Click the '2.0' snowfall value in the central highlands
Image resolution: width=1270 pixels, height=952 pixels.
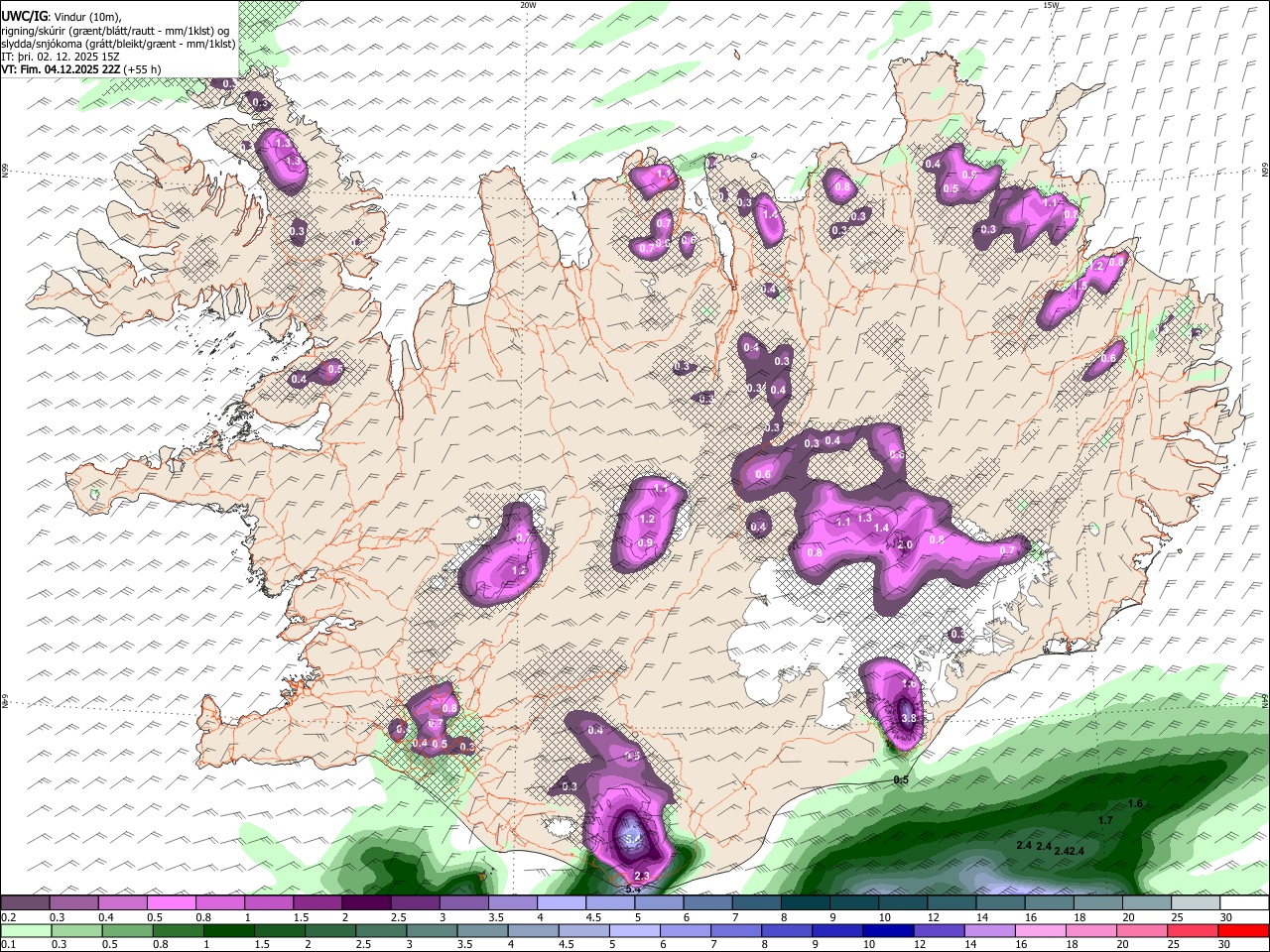point(905,544)
